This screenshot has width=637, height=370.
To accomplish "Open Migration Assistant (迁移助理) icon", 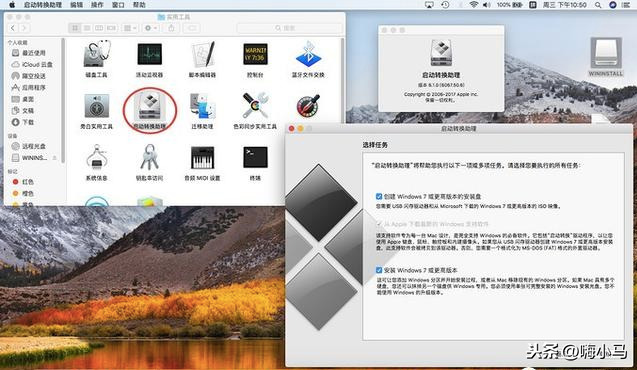I will click(202, 106).
